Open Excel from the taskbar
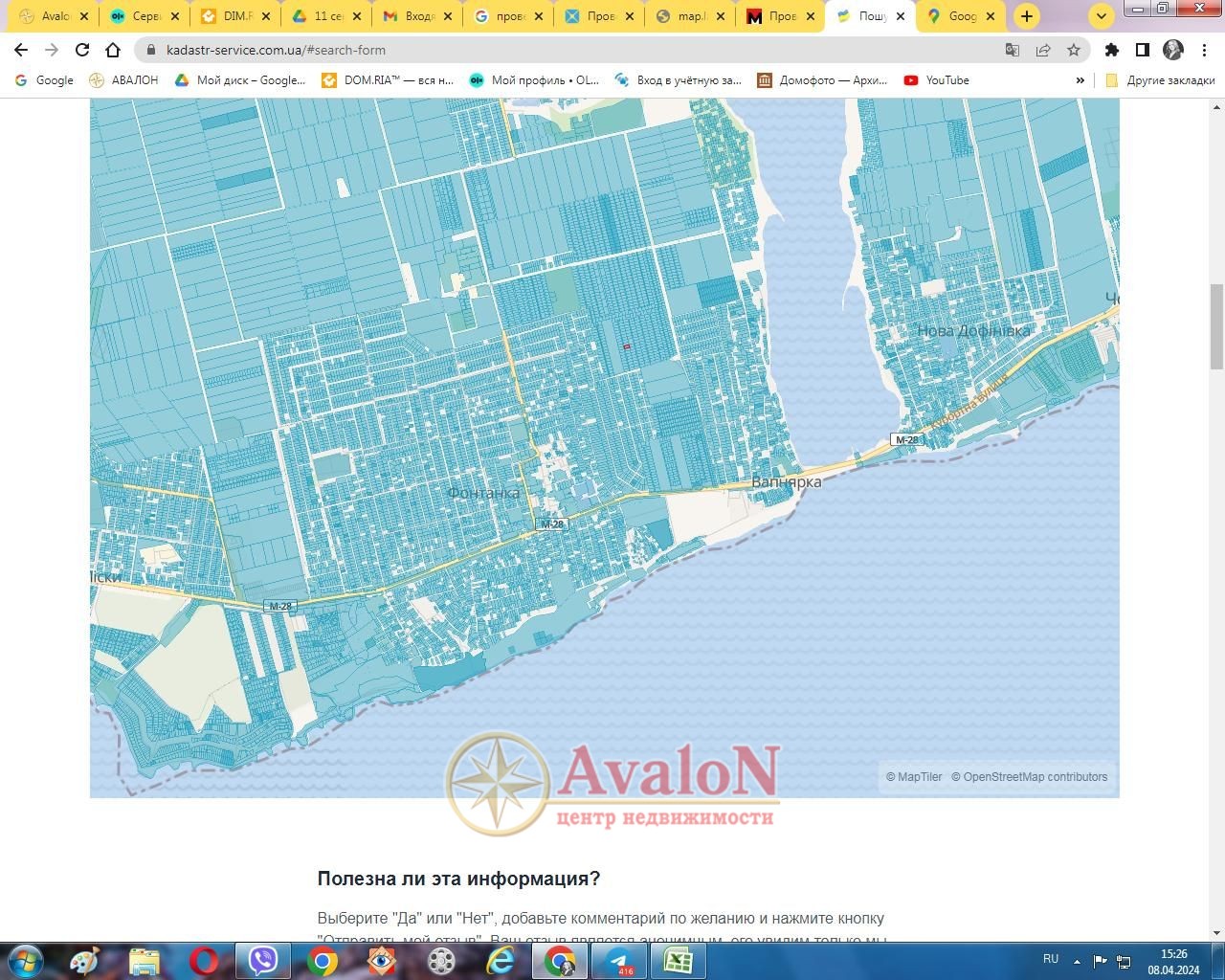1225x980 pixels. (678, 960)
